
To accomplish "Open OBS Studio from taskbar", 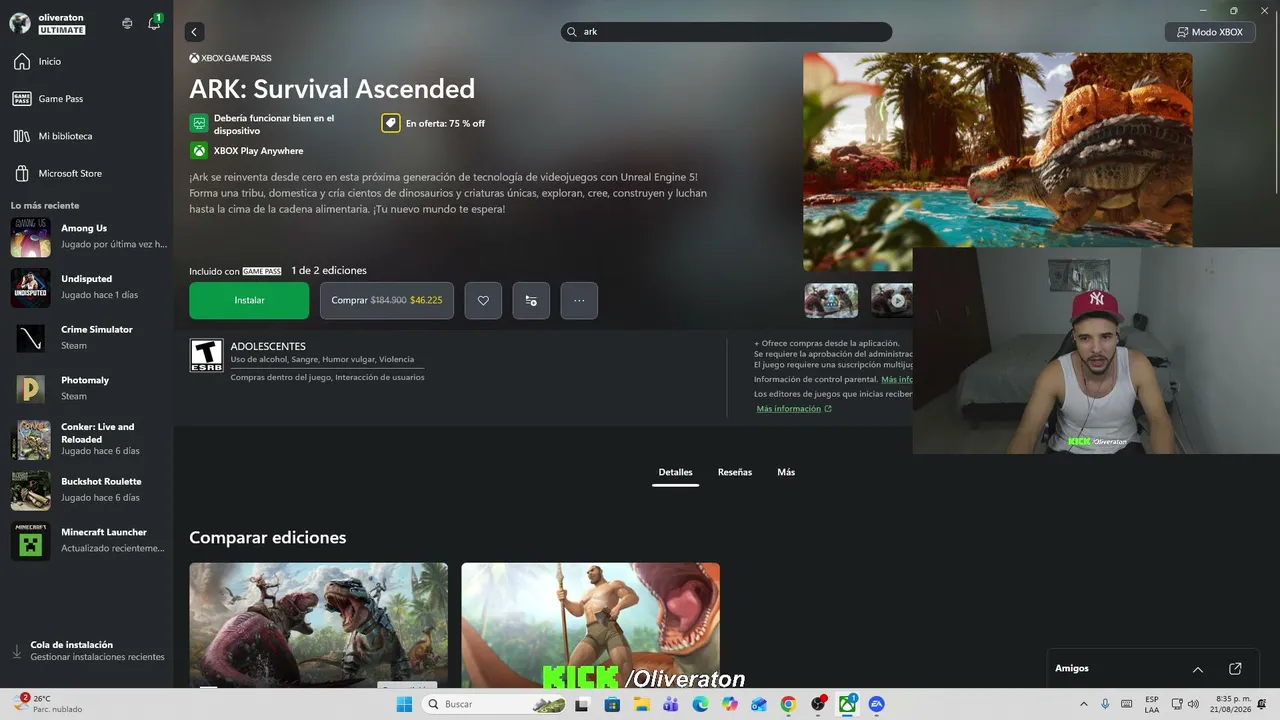I will point(818,704).
